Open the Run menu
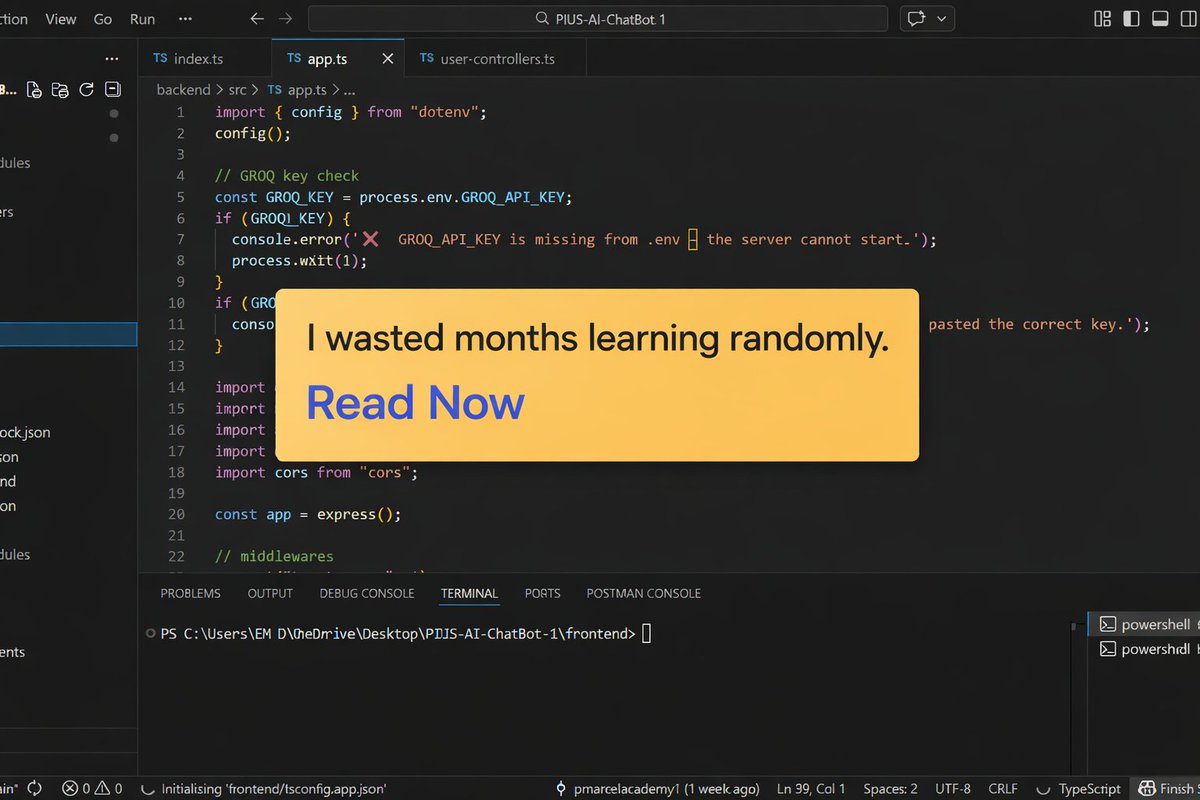 (143, 19)
